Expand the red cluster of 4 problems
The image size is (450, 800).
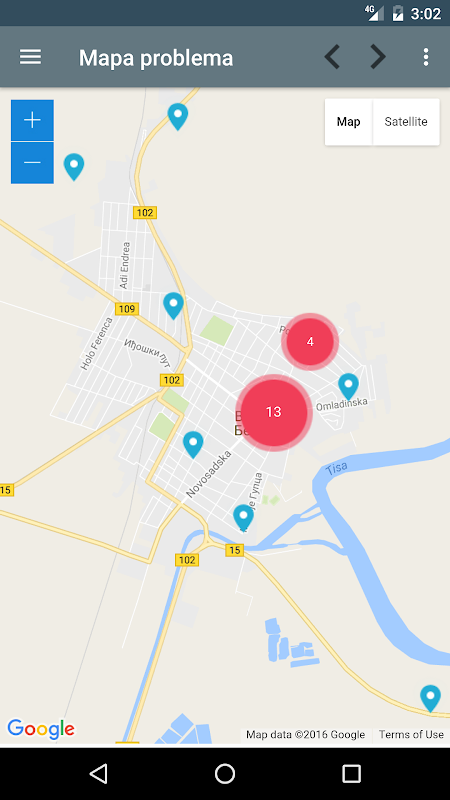click(310, 342)
